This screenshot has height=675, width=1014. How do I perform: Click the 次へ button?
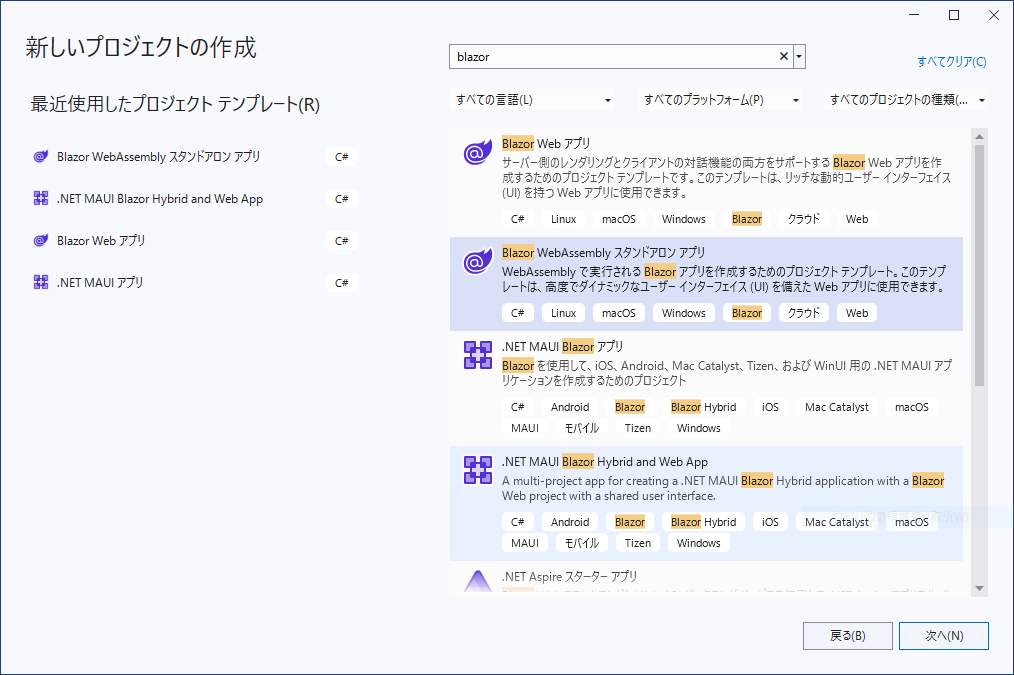(944, 635)
